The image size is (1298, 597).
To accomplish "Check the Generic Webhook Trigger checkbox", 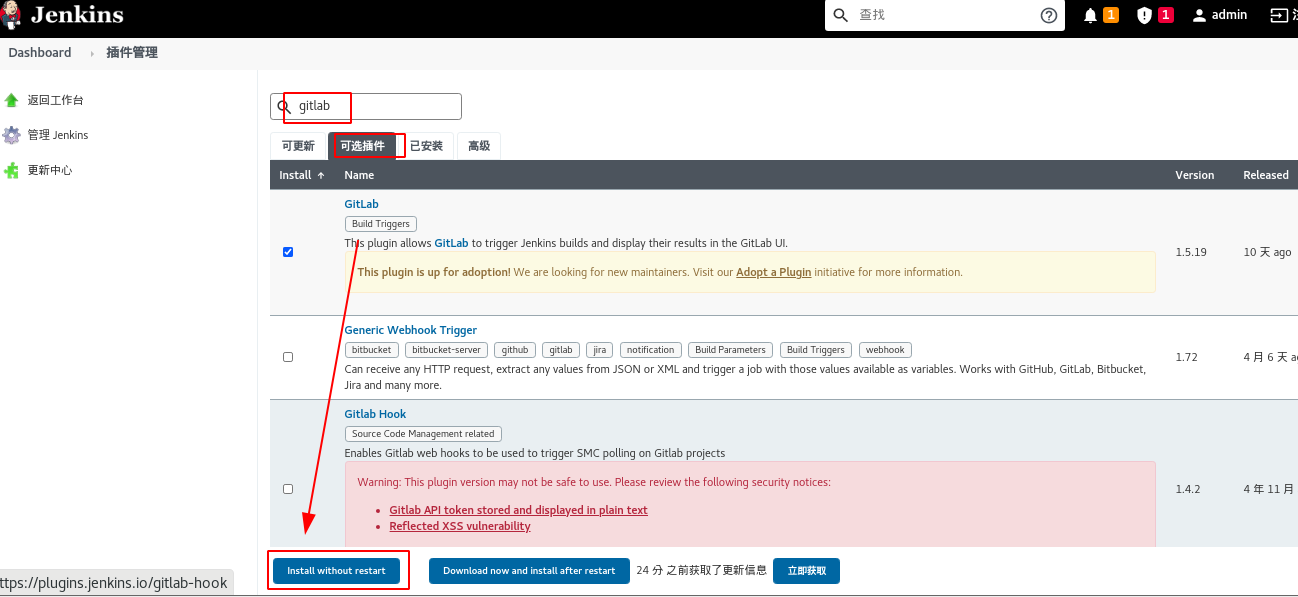I will tap(288, 357).
